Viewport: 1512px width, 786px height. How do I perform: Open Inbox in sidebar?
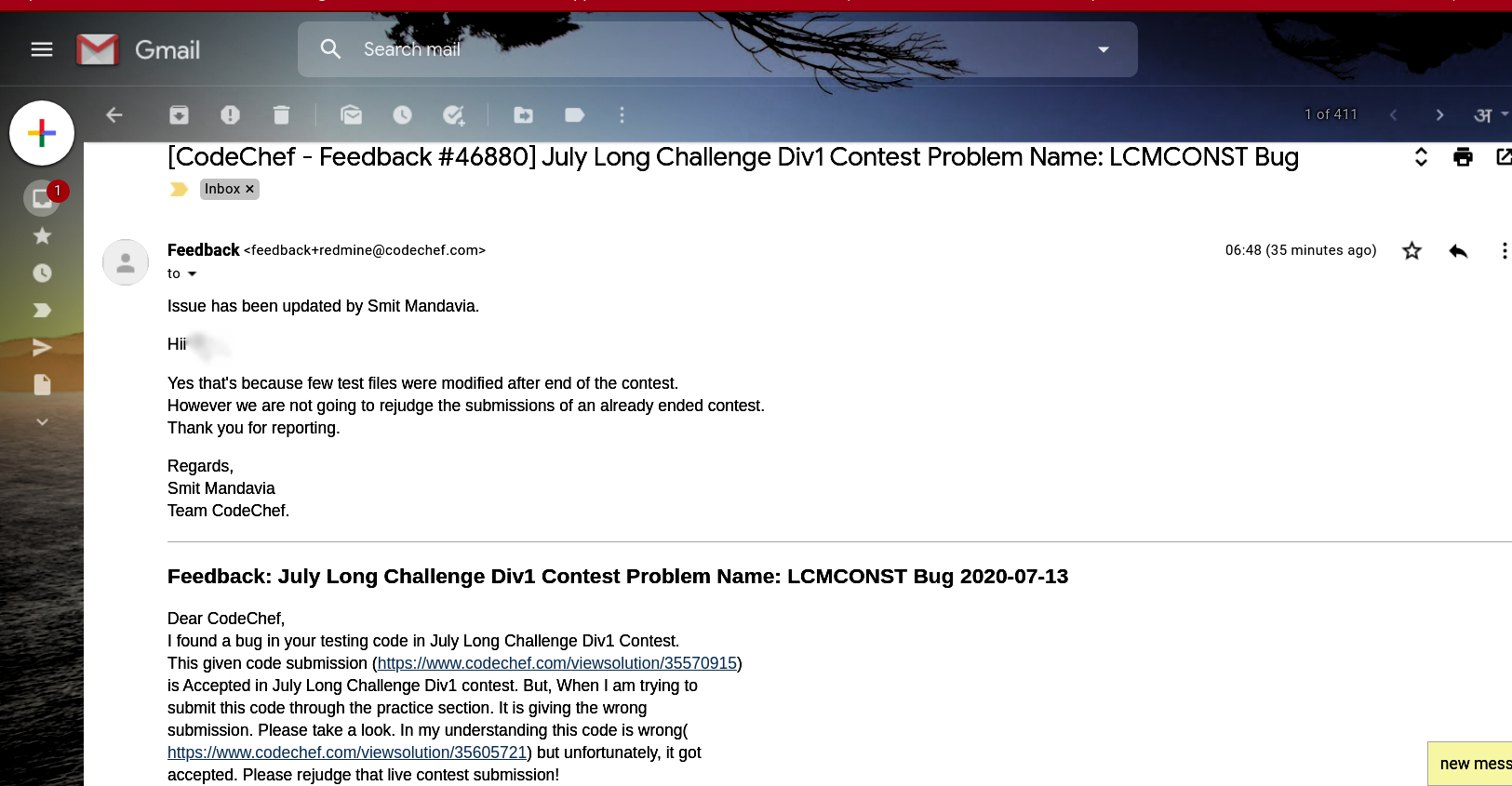pos(42,198)
